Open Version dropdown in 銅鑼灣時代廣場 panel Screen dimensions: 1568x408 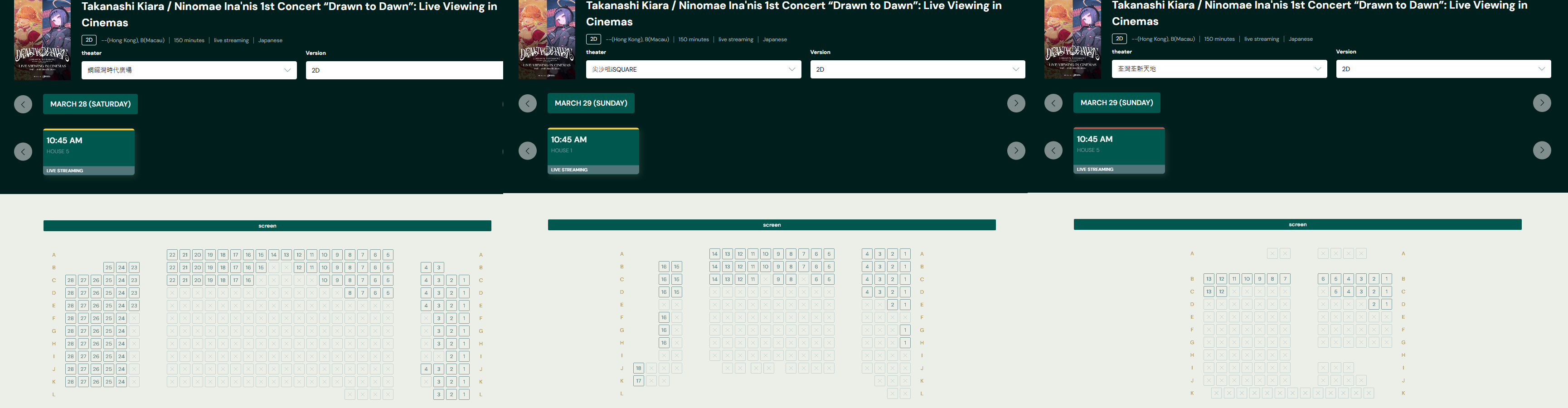405,70
